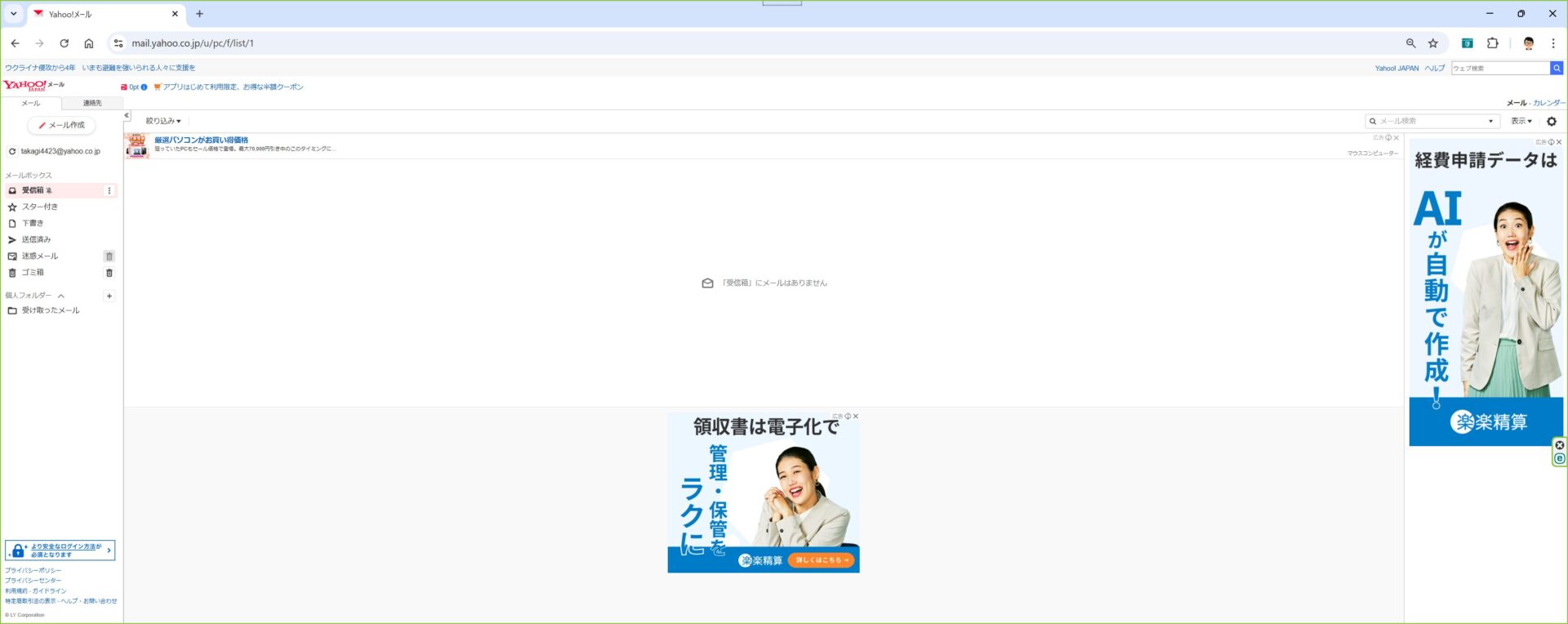Select the スター付き folder
1568x624 pixels.
[39, 207]
